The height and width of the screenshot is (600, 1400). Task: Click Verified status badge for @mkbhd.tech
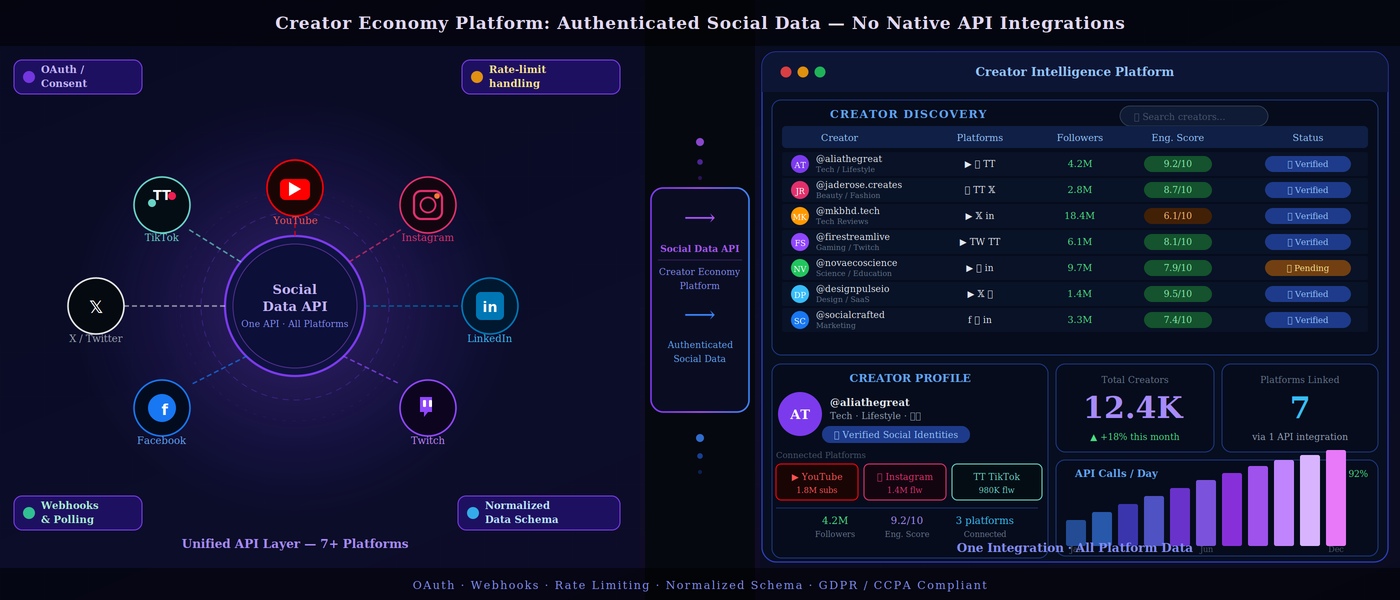1308,216
